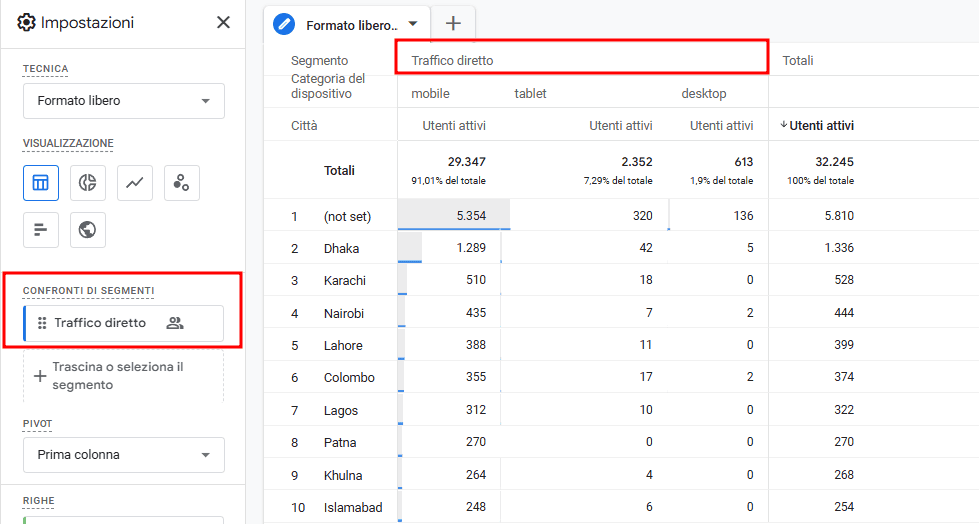Click the Khulna city row
This screenshot has width=979, height=524.
(343, 475)
